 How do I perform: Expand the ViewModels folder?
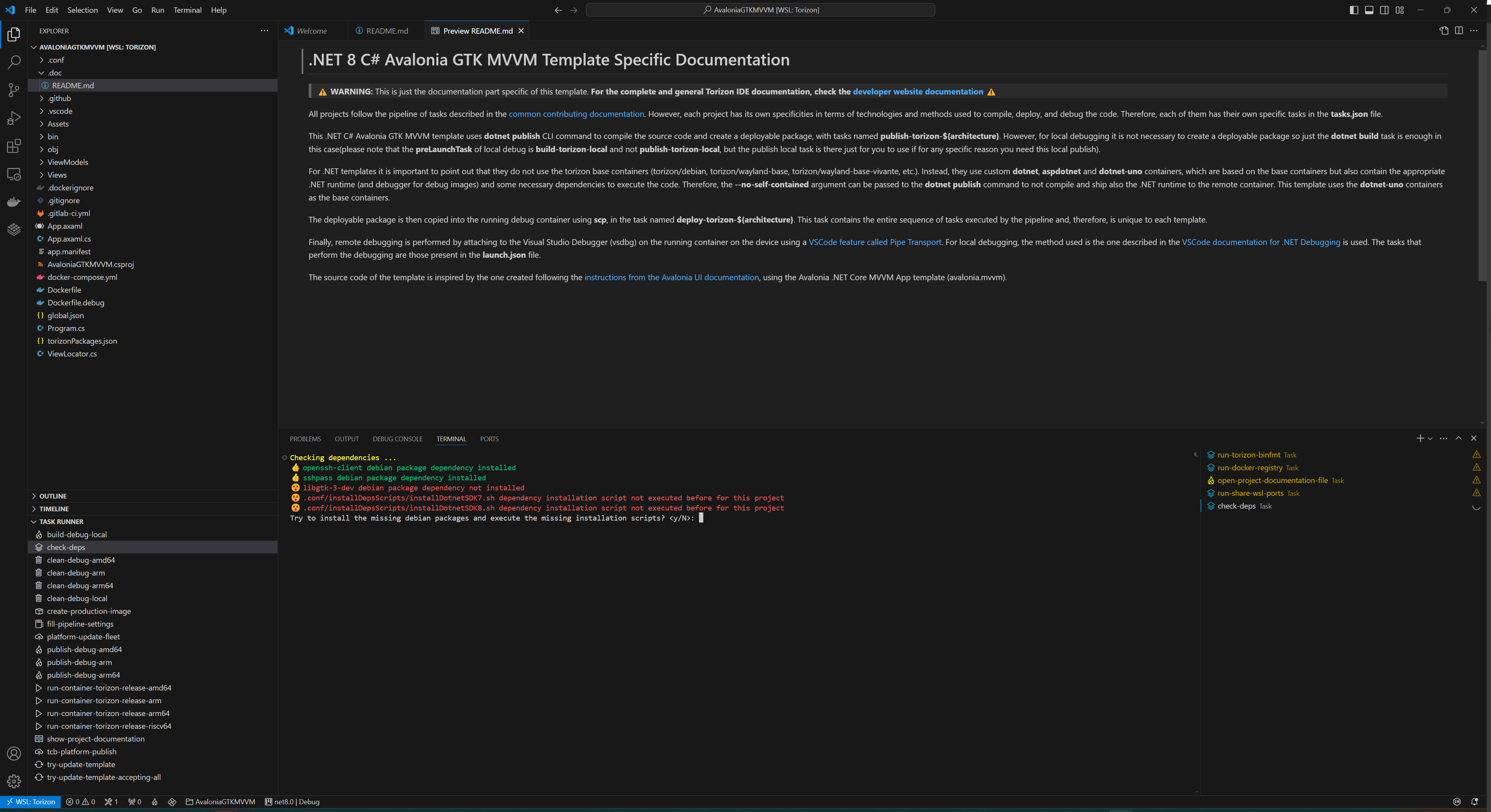153,162
